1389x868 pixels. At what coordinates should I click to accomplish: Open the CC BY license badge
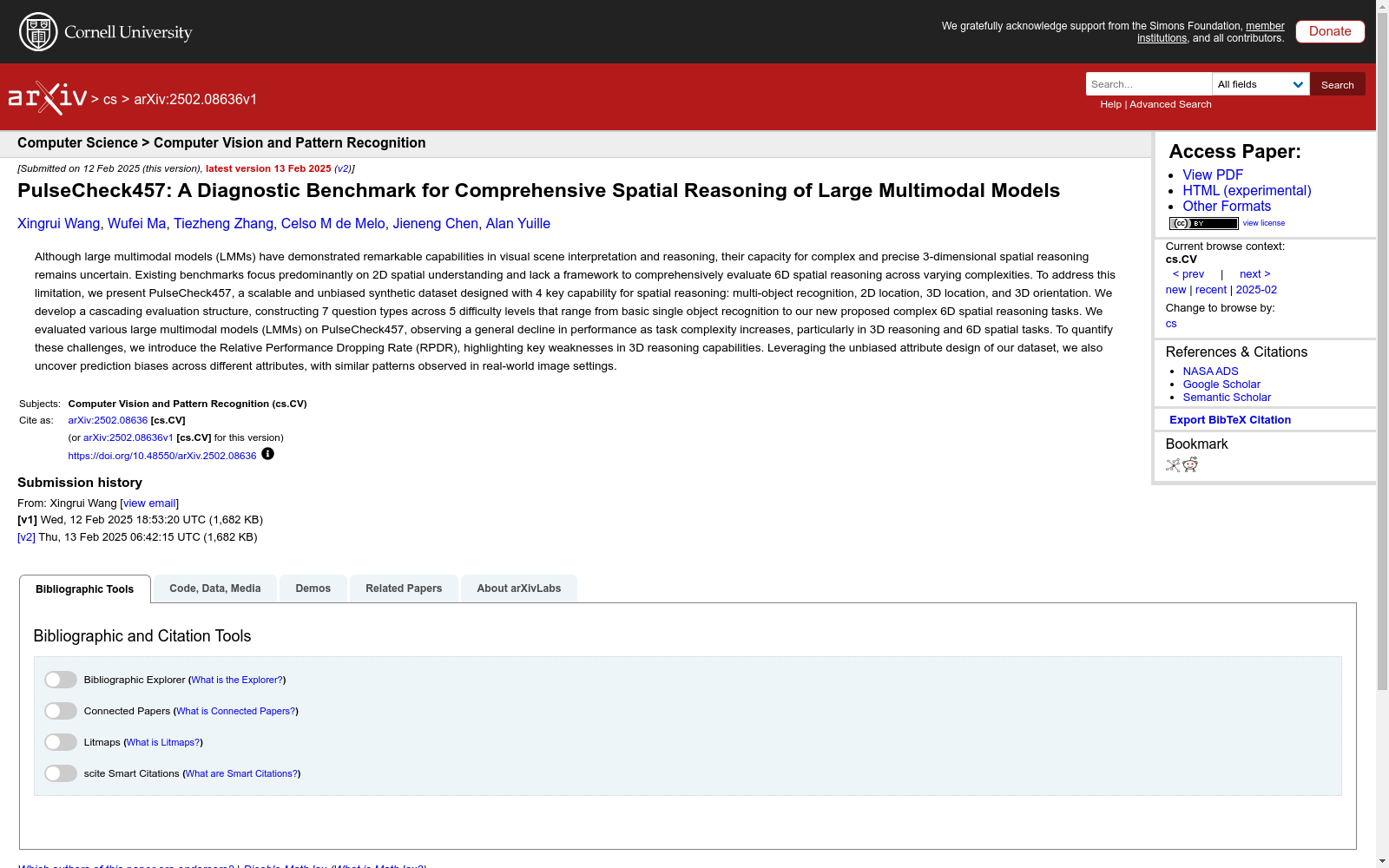click(1203, 223)
